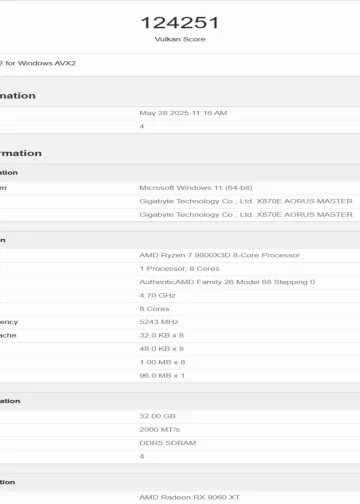Click the '4.70 GHz' value
This screenshot has height=504, width=360.
(157, 295)
